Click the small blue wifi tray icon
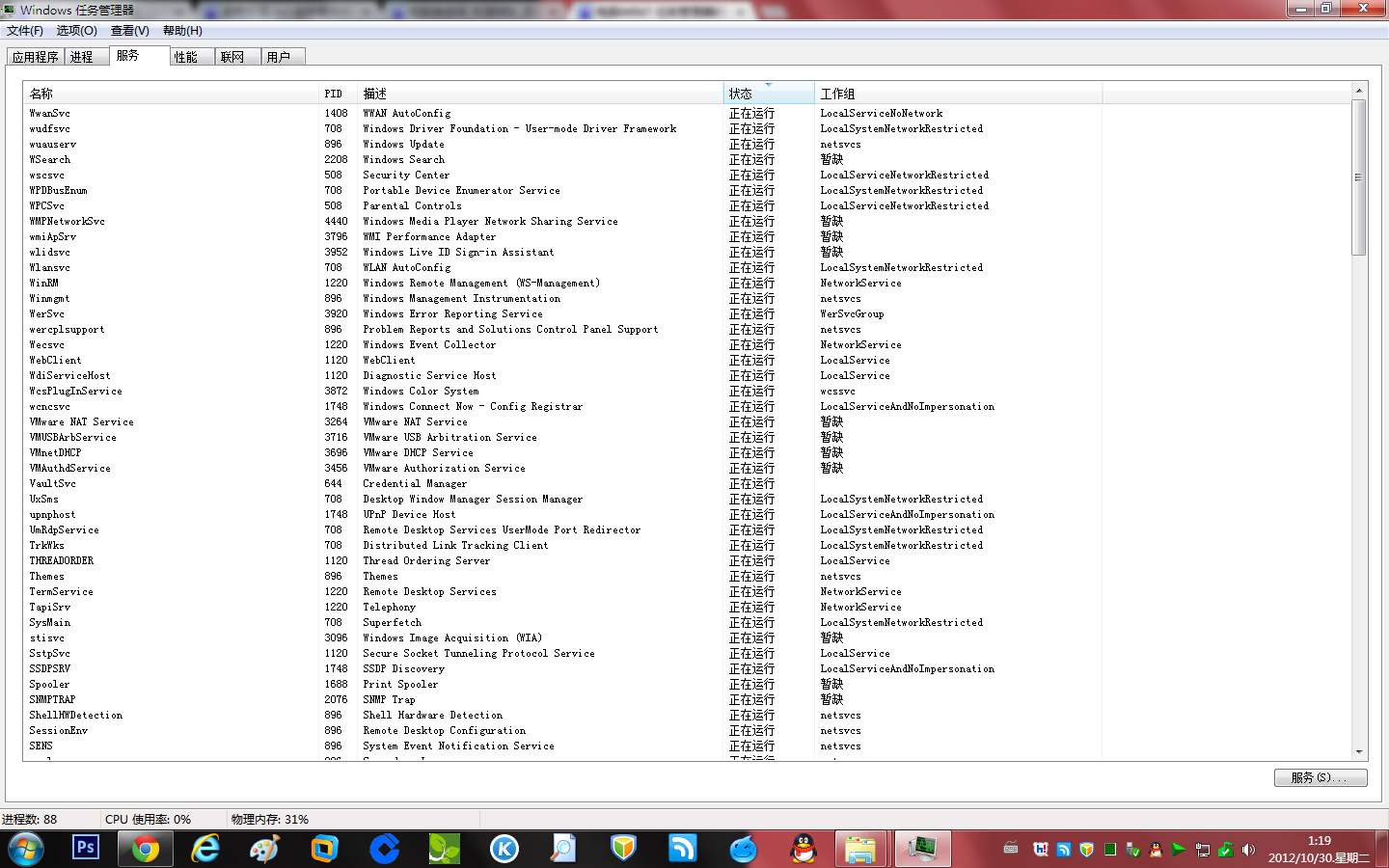This screenshot has height=868, width=1389. (1063, 850)
